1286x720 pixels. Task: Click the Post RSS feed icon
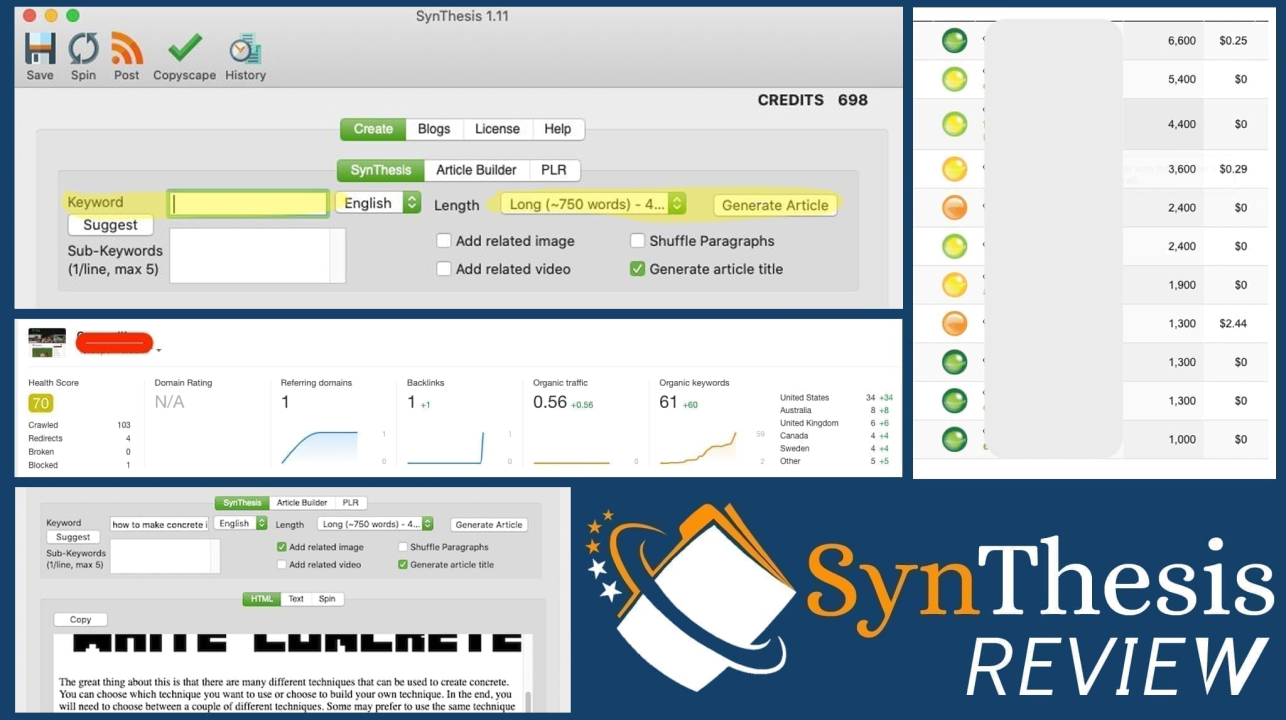(x=127, y=48)
